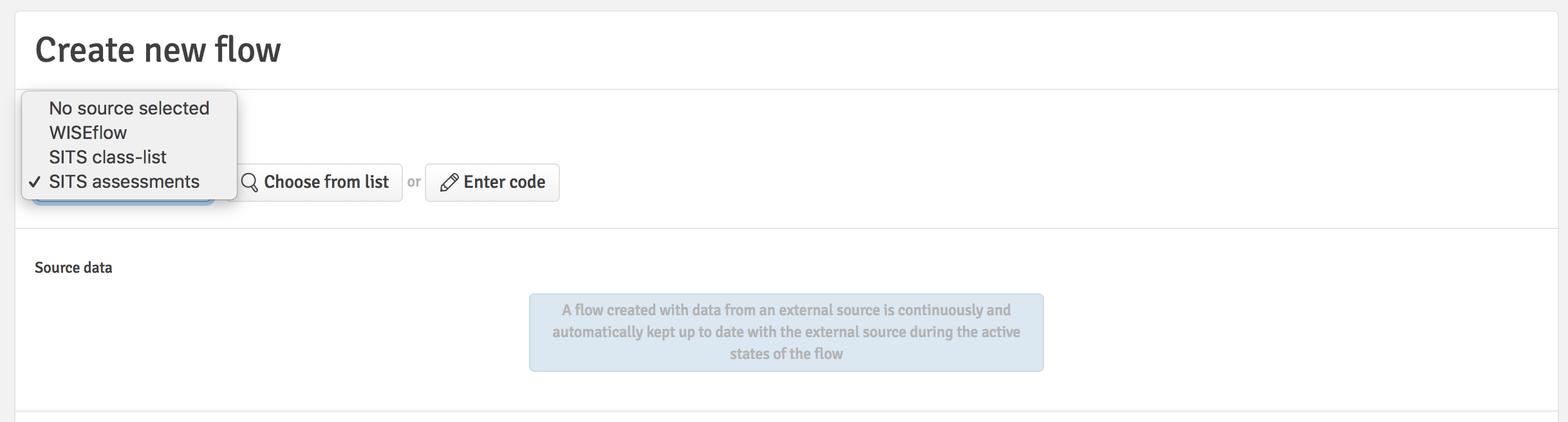Click the blue-highlighted source select box edge
The width and height of the screenshot is (1568, 422).
click(122, 203)
